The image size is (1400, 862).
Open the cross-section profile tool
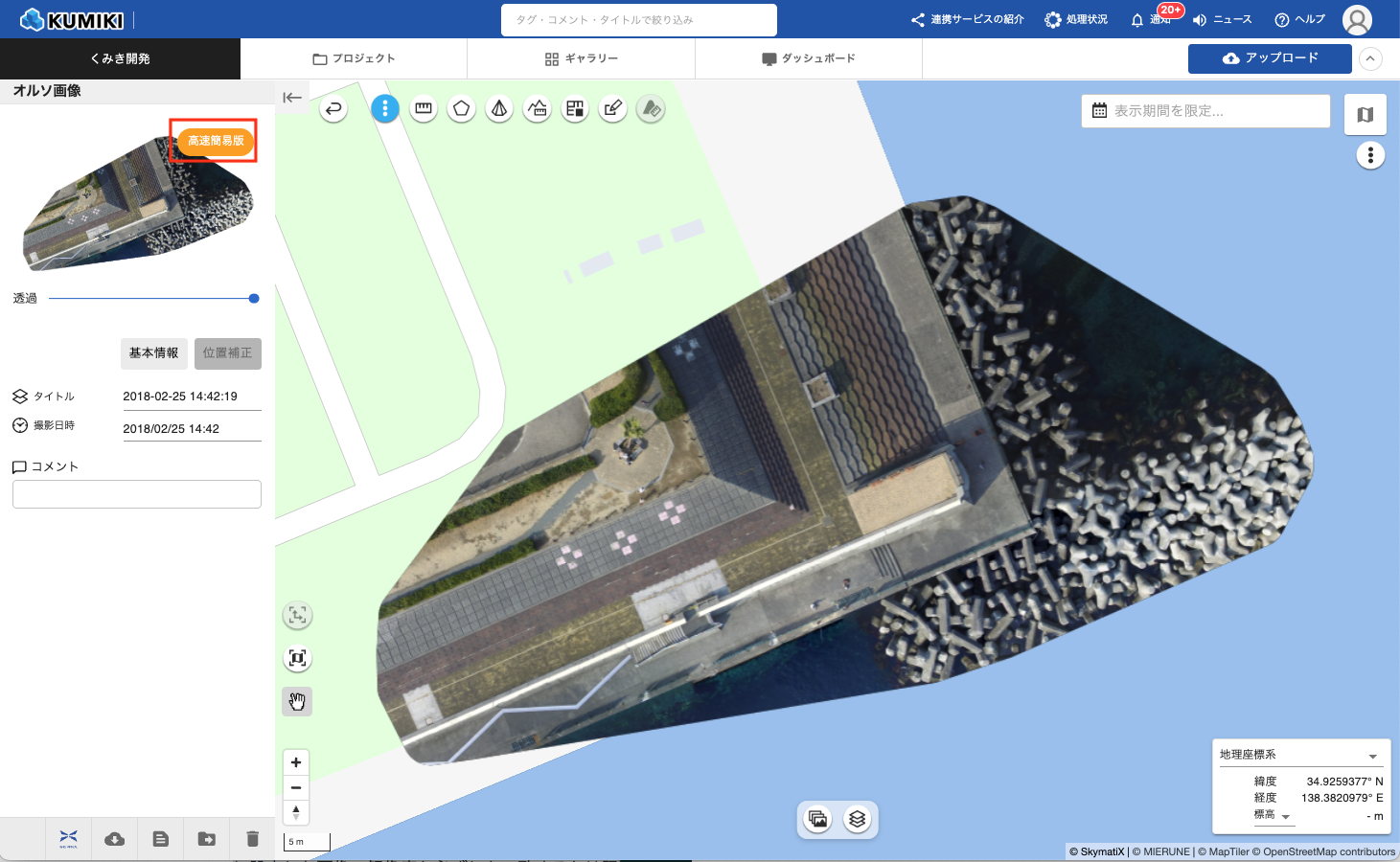click(x=538, y=109)
